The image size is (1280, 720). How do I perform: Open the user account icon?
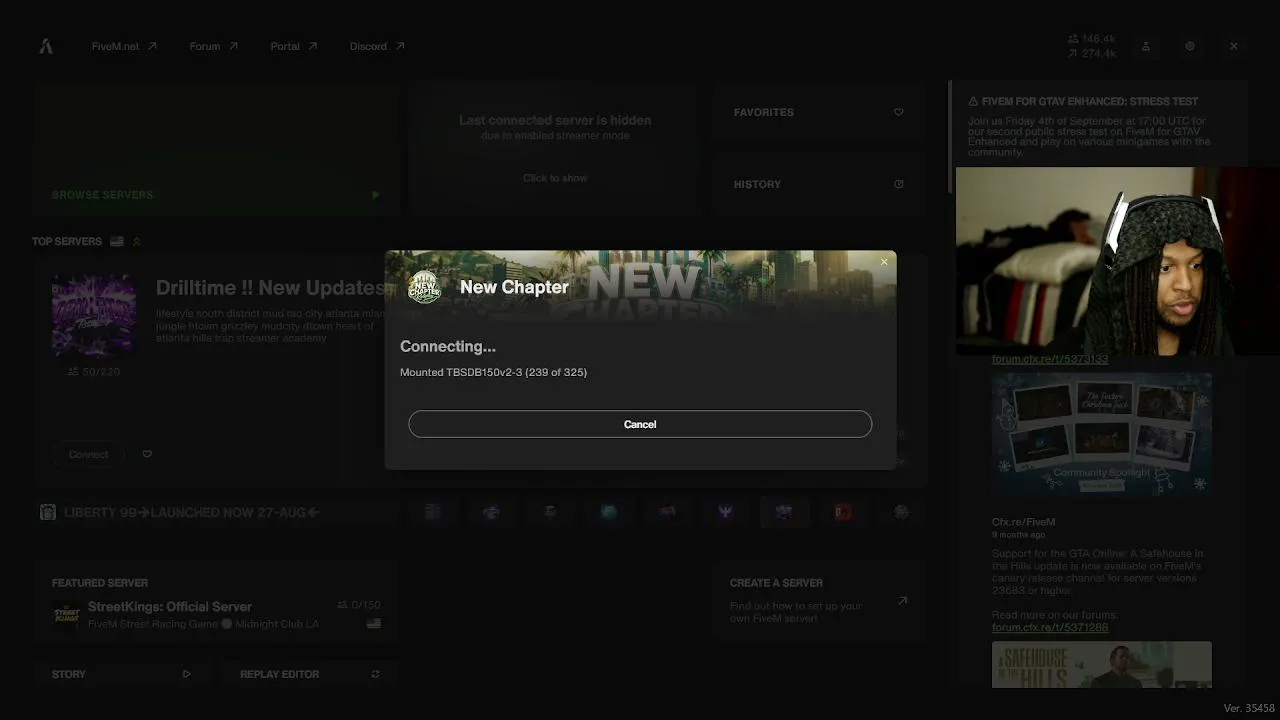coord(1146,46)
